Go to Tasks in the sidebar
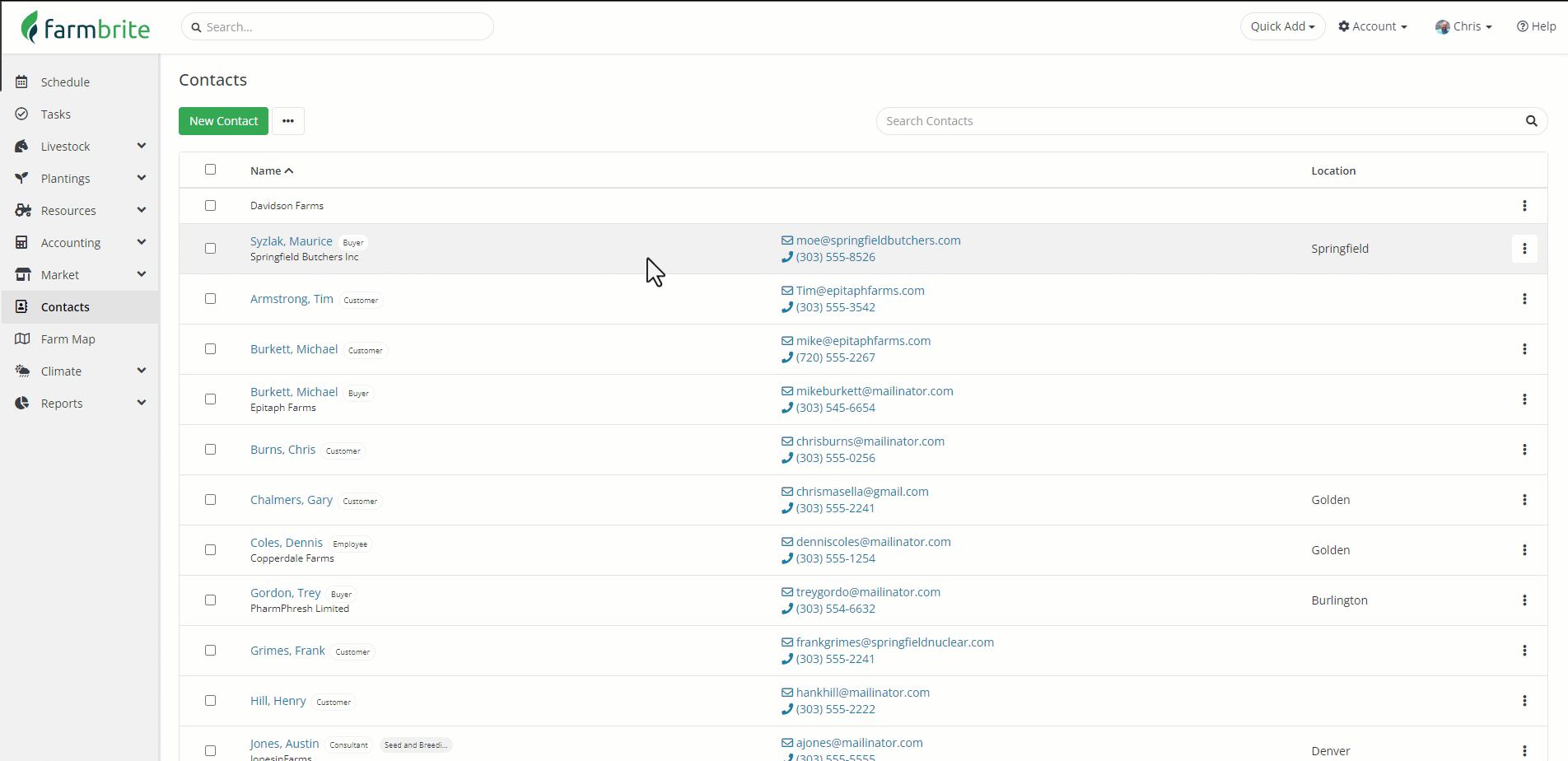The image size is (1568, 761). pyautogui.click(x=56, y=114)
